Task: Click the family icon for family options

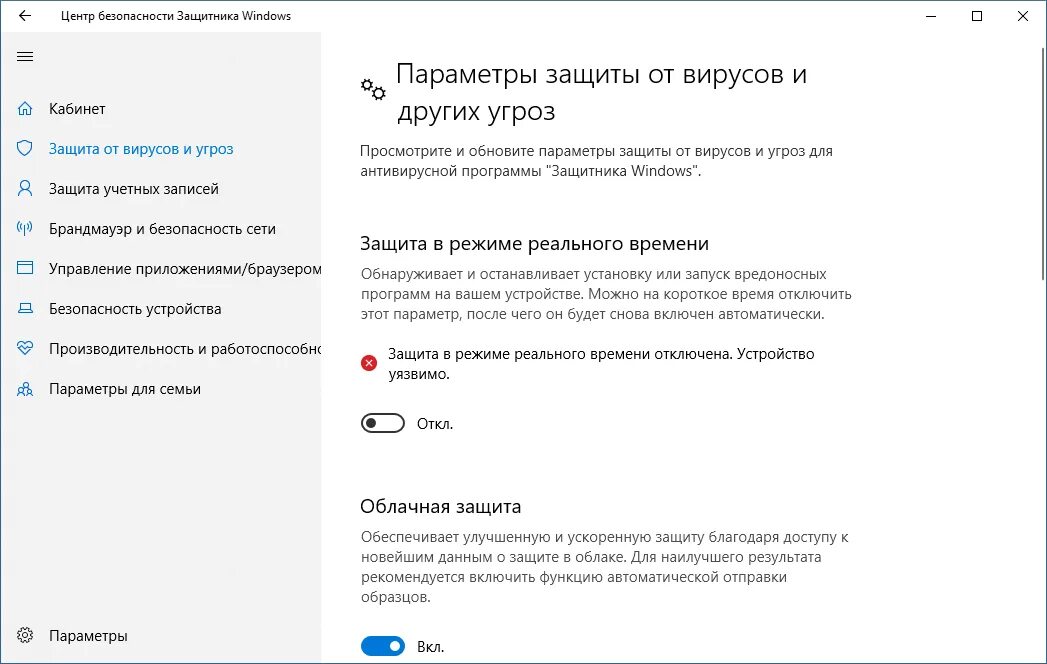Action: pyautogui.click(x=25, y=389)
